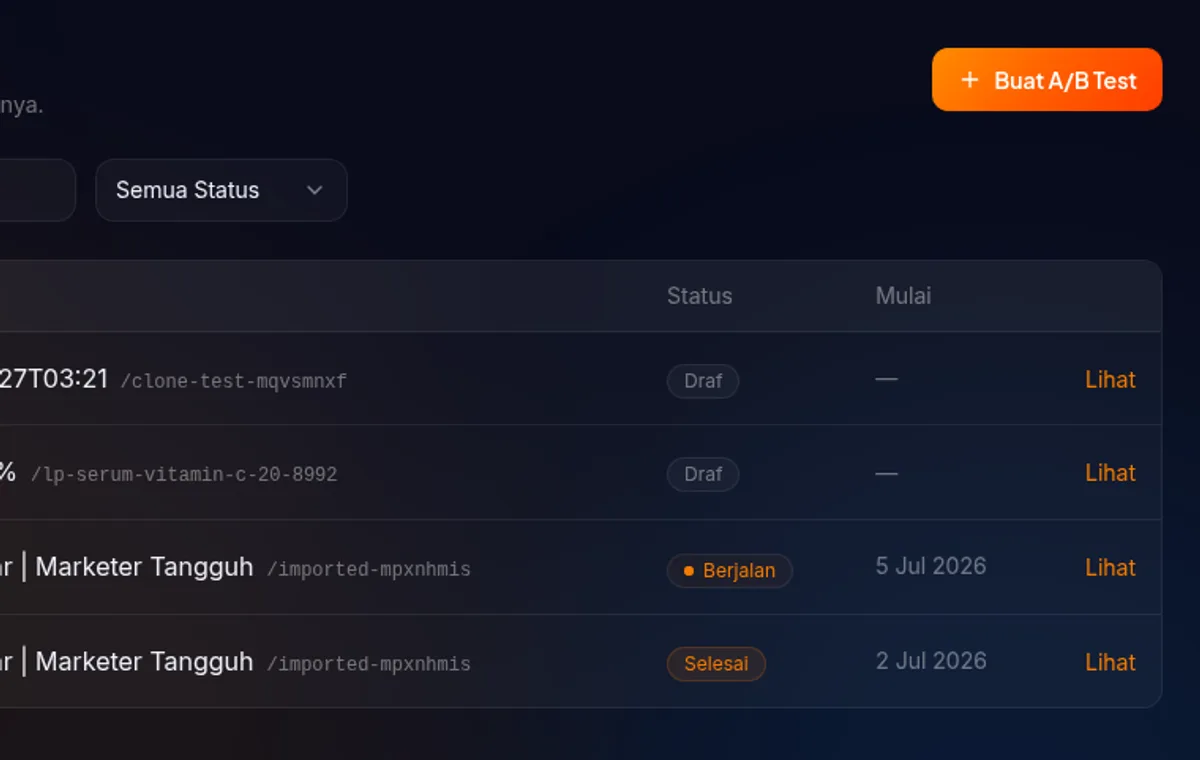Click the 5 Jul 2026 start date
Image resolution: width=1200 pixels, height=760 pixels.
(931, 566)
